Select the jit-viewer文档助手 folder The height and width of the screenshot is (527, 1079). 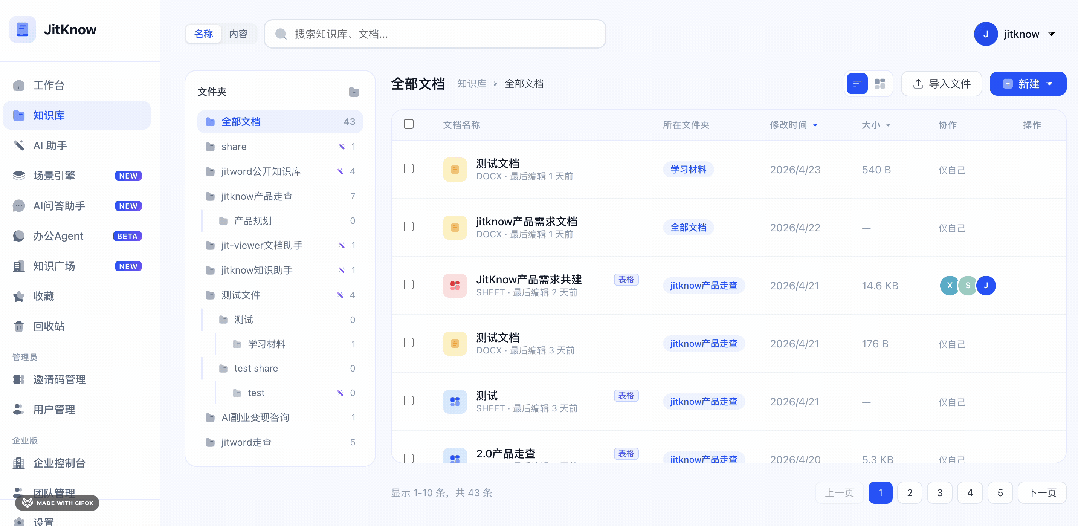pos(280,246)
